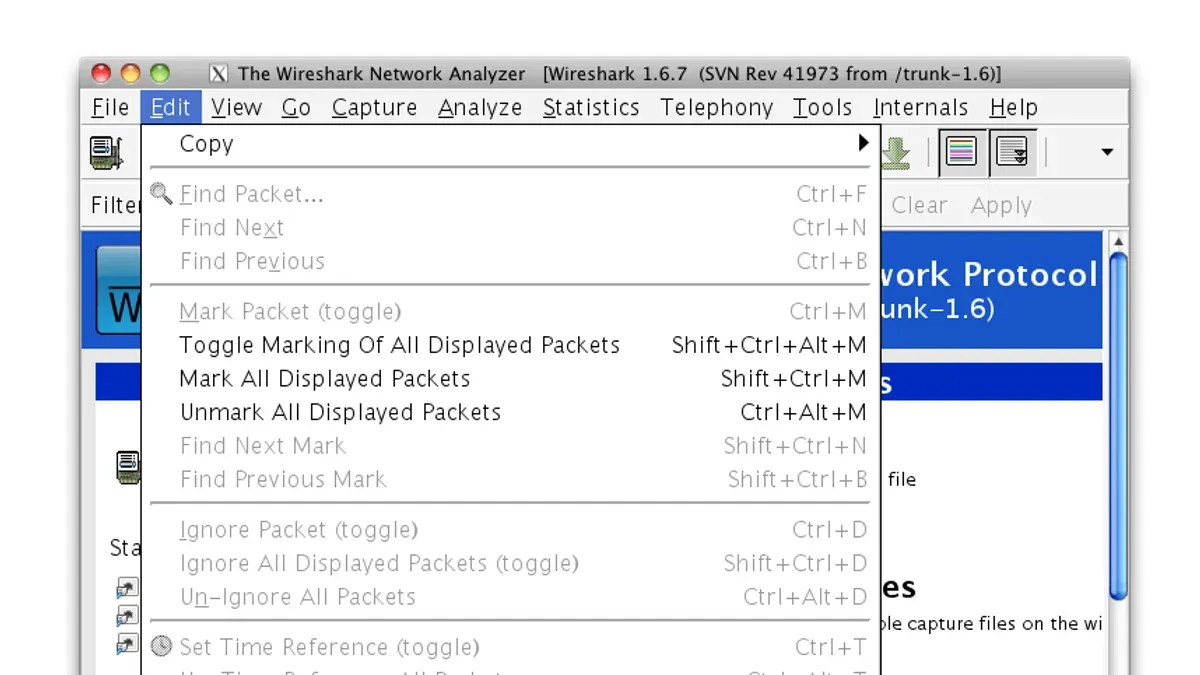Select Set Time Reference (toggle) entry
Screen dimensions: 1200x675
click(510, 648)
